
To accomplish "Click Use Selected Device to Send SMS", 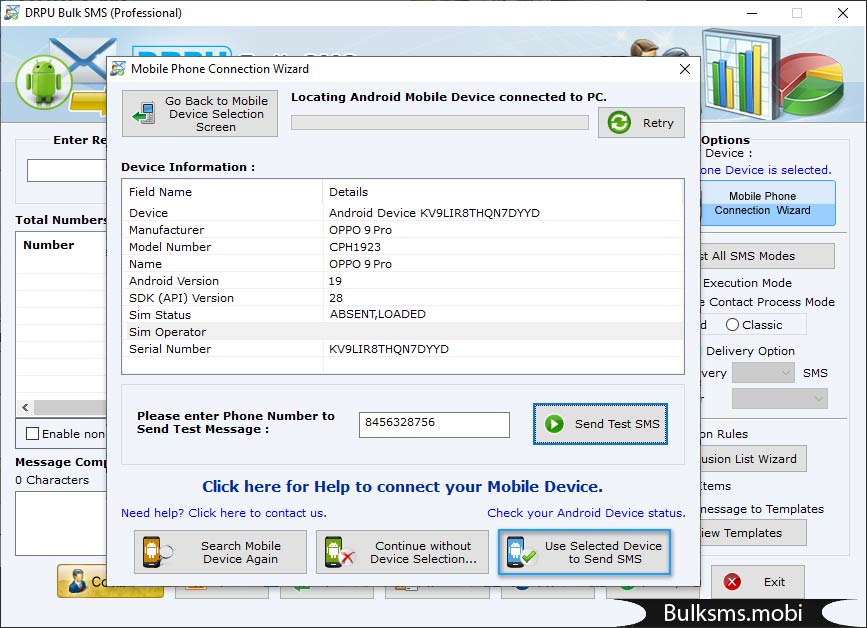I will click(584, 552).
